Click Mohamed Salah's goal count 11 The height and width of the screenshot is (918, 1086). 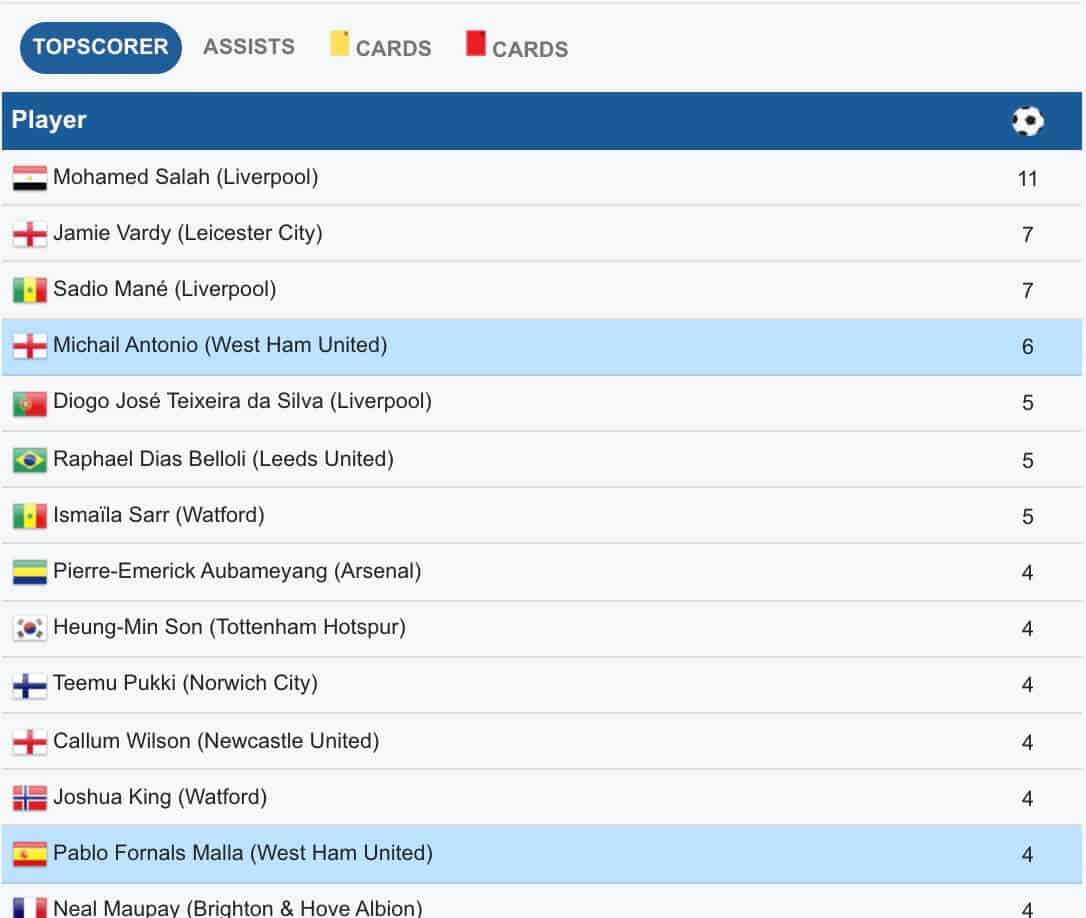(x=1027, y=179)
